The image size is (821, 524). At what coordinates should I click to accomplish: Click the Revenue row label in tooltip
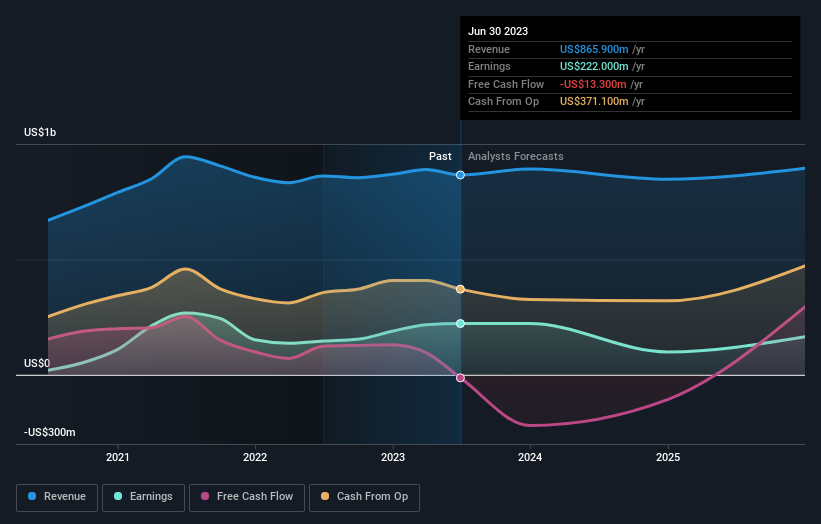pos(489,49)
